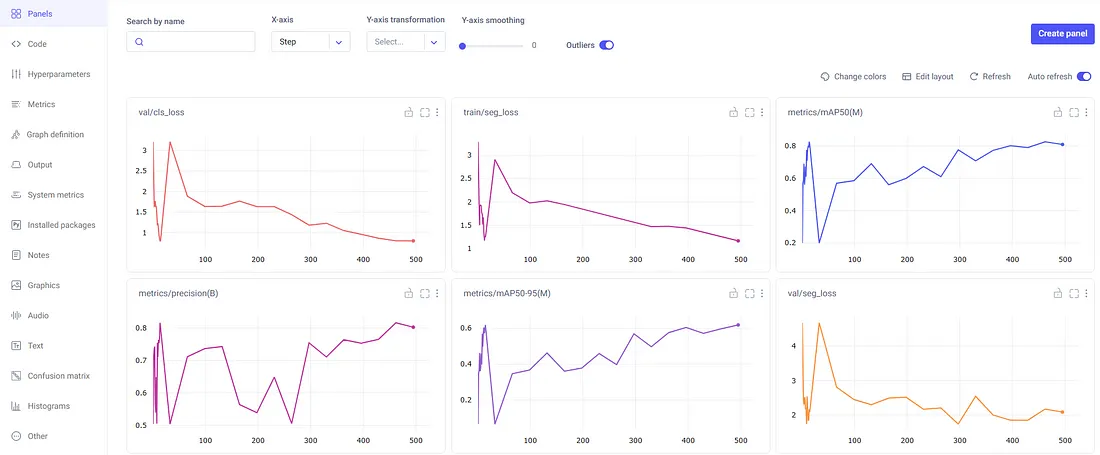Select Histograms in the sidebar

point(48,406)
